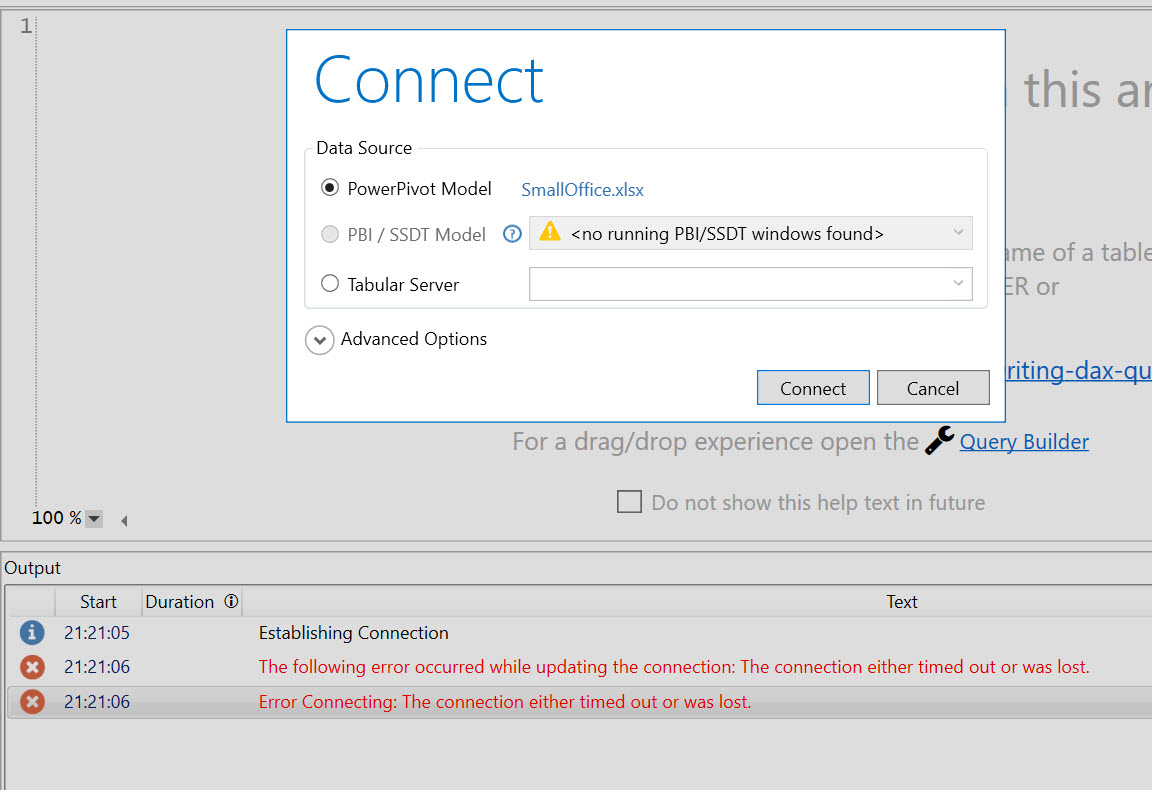The height and width of the screenshot is (790, 1152).
Task: Sort the Output list by the Start column
Action: pos(97,601)
